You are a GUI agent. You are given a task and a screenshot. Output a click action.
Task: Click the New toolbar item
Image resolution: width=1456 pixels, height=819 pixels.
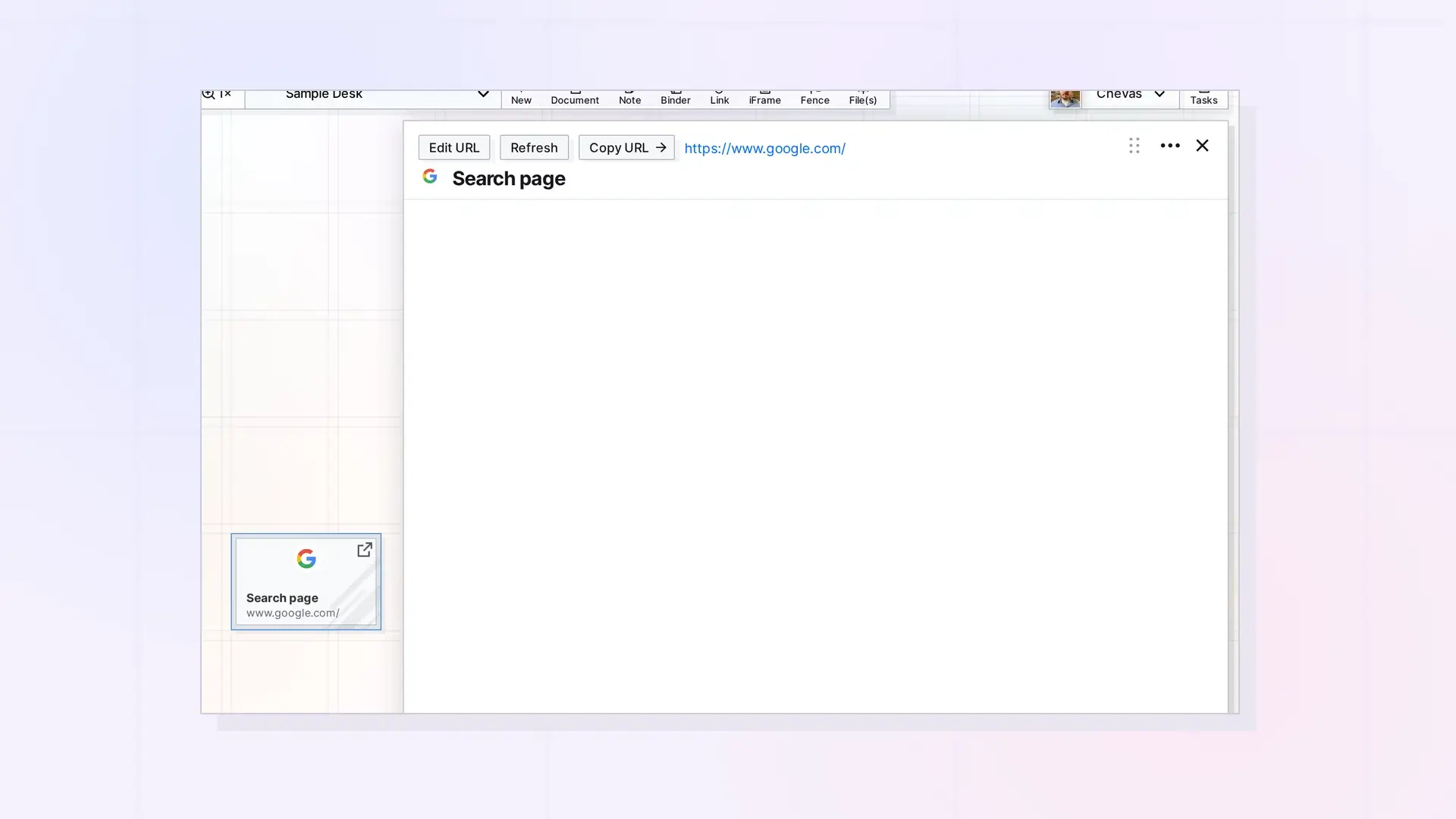pos(521,99)
